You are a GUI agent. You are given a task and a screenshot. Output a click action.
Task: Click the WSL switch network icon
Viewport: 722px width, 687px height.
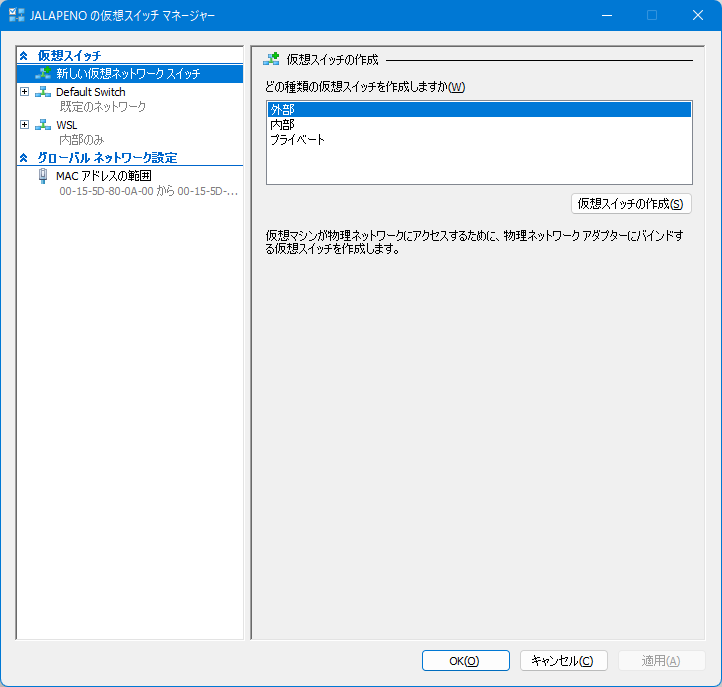click(x=43, y=125)
